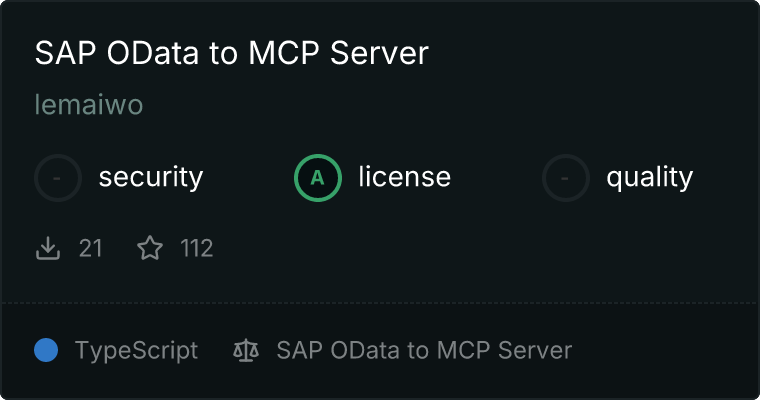Image resolution: width=760 pixels, height=400 pixels.
Task: Click the footer license name text
Action: 424,350
